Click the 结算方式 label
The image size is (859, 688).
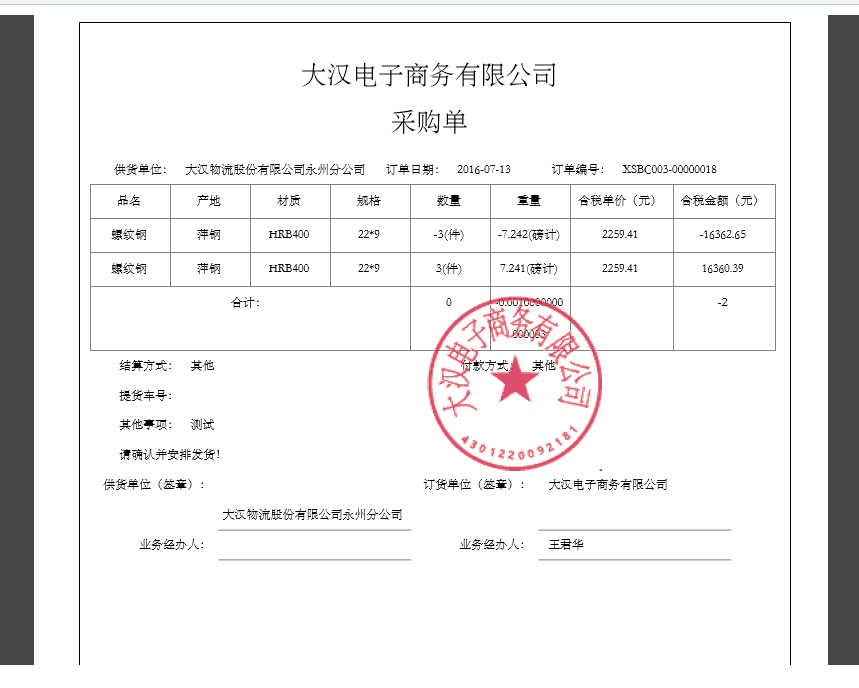[146, 365]
